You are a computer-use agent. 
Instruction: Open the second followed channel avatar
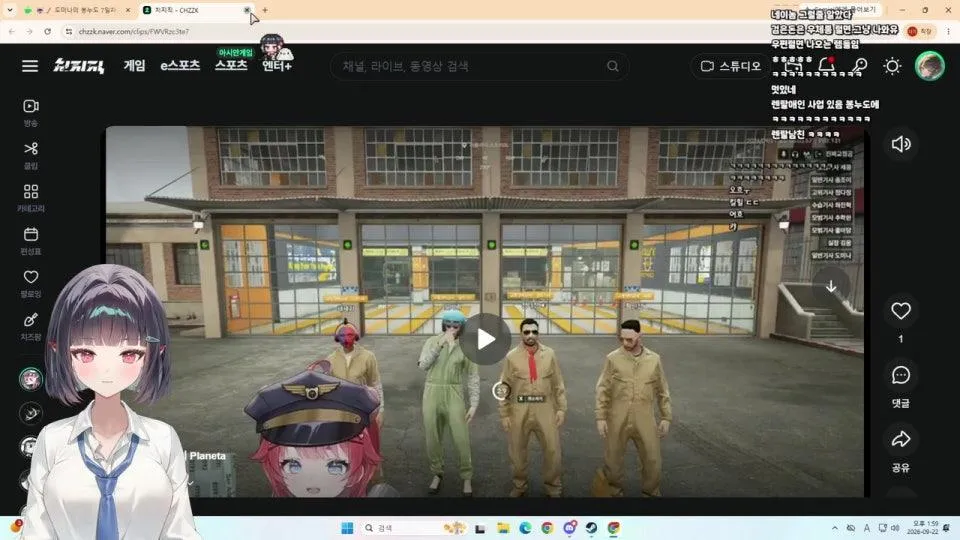[x=30, y=413]
